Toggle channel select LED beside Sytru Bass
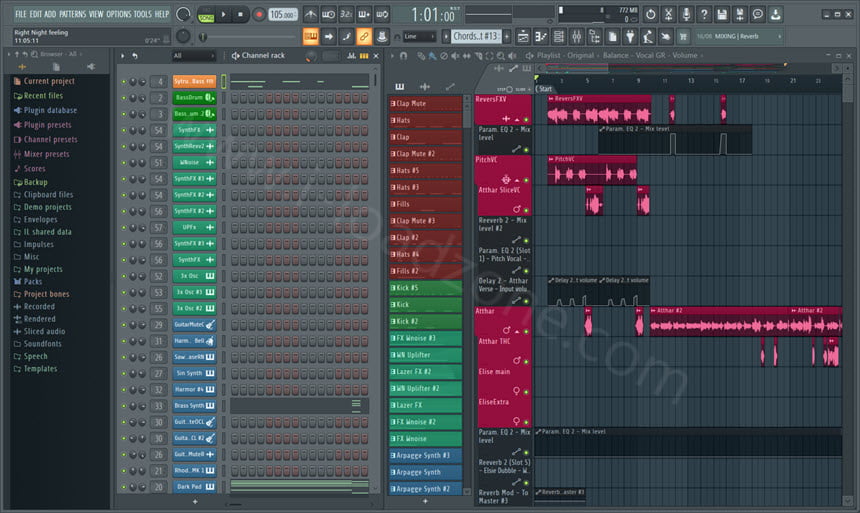The image size is (860, 513). (224, 82)
